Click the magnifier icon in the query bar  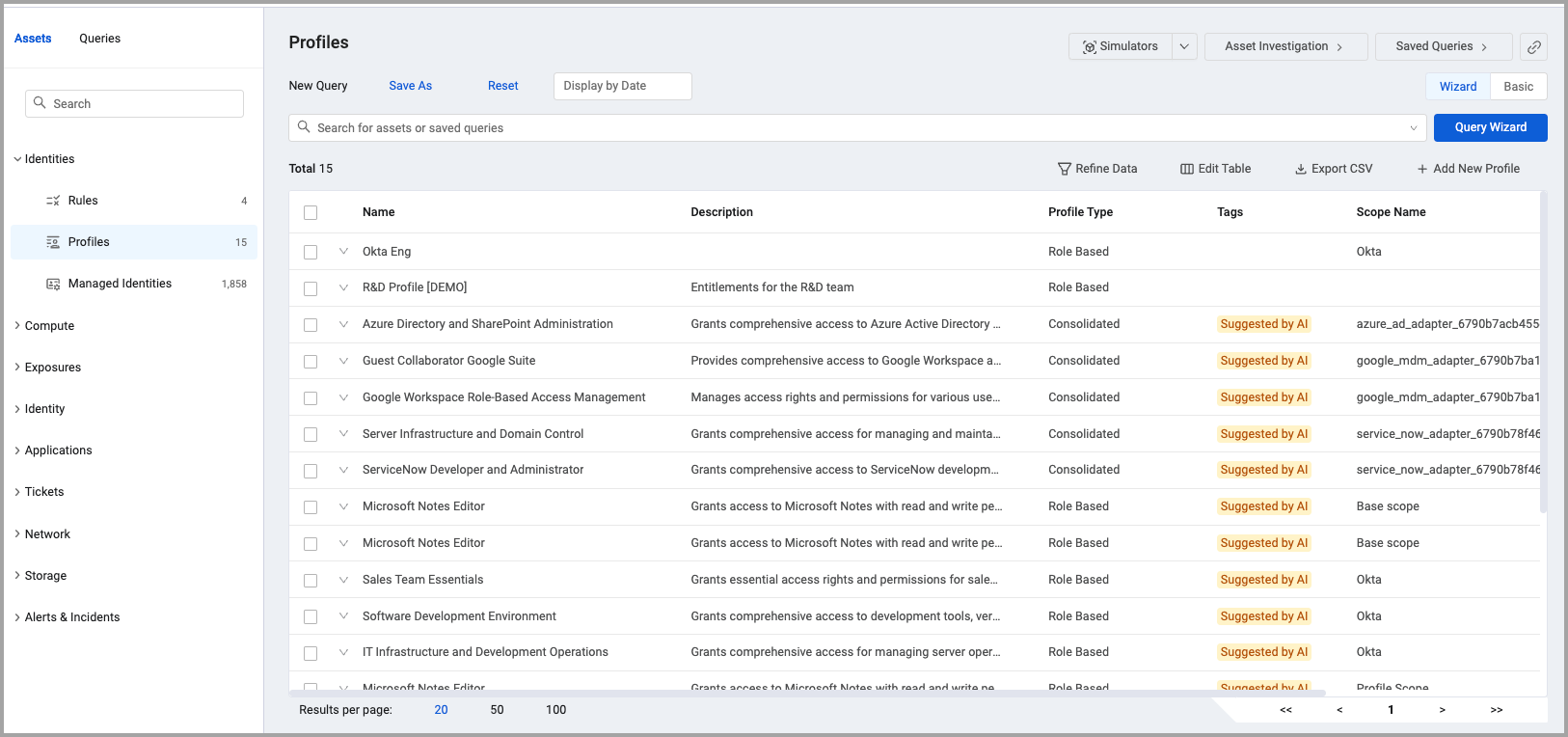pos(304,126)
